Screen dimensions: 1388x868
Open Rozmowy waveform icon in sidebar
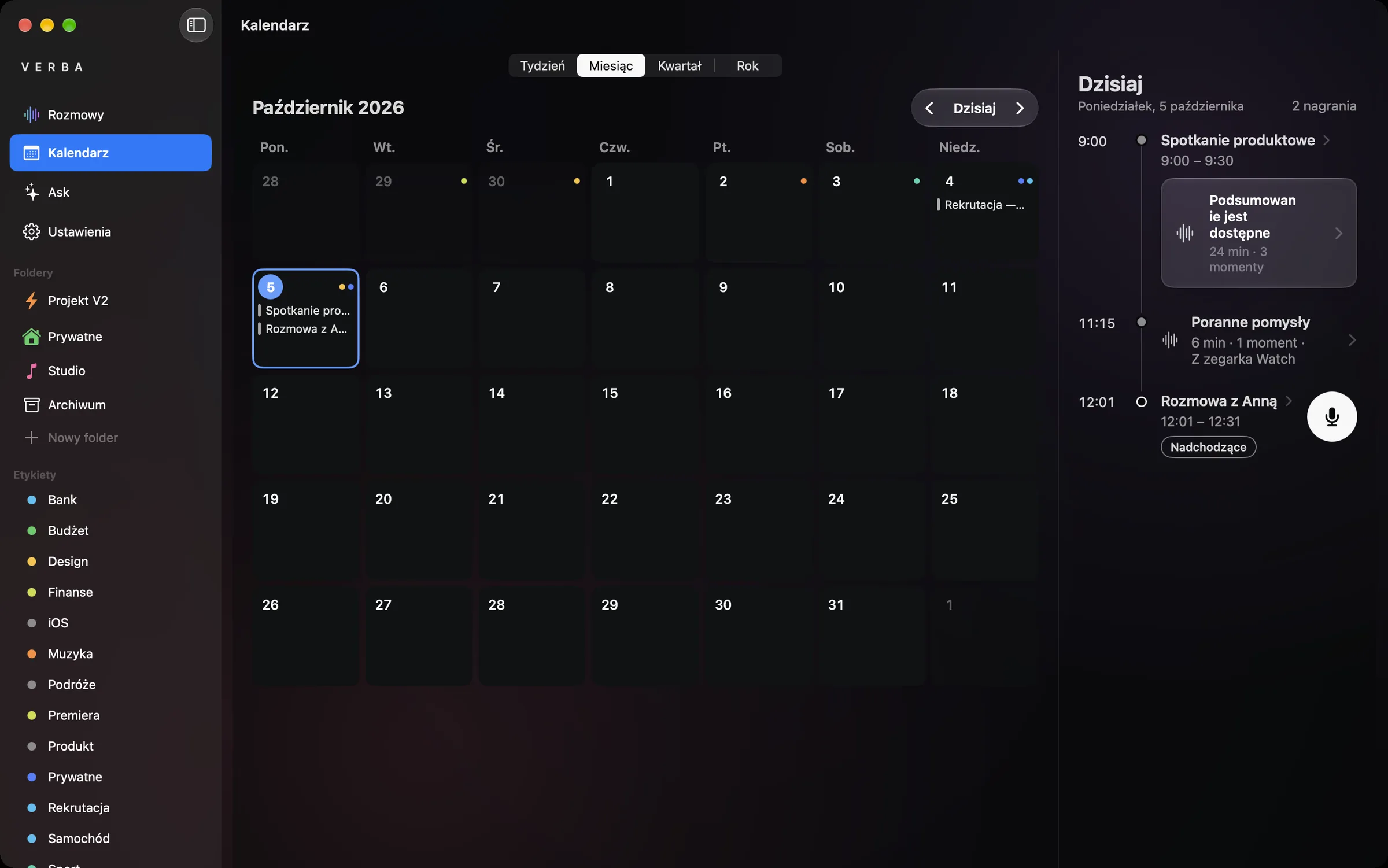click(31, 114)
